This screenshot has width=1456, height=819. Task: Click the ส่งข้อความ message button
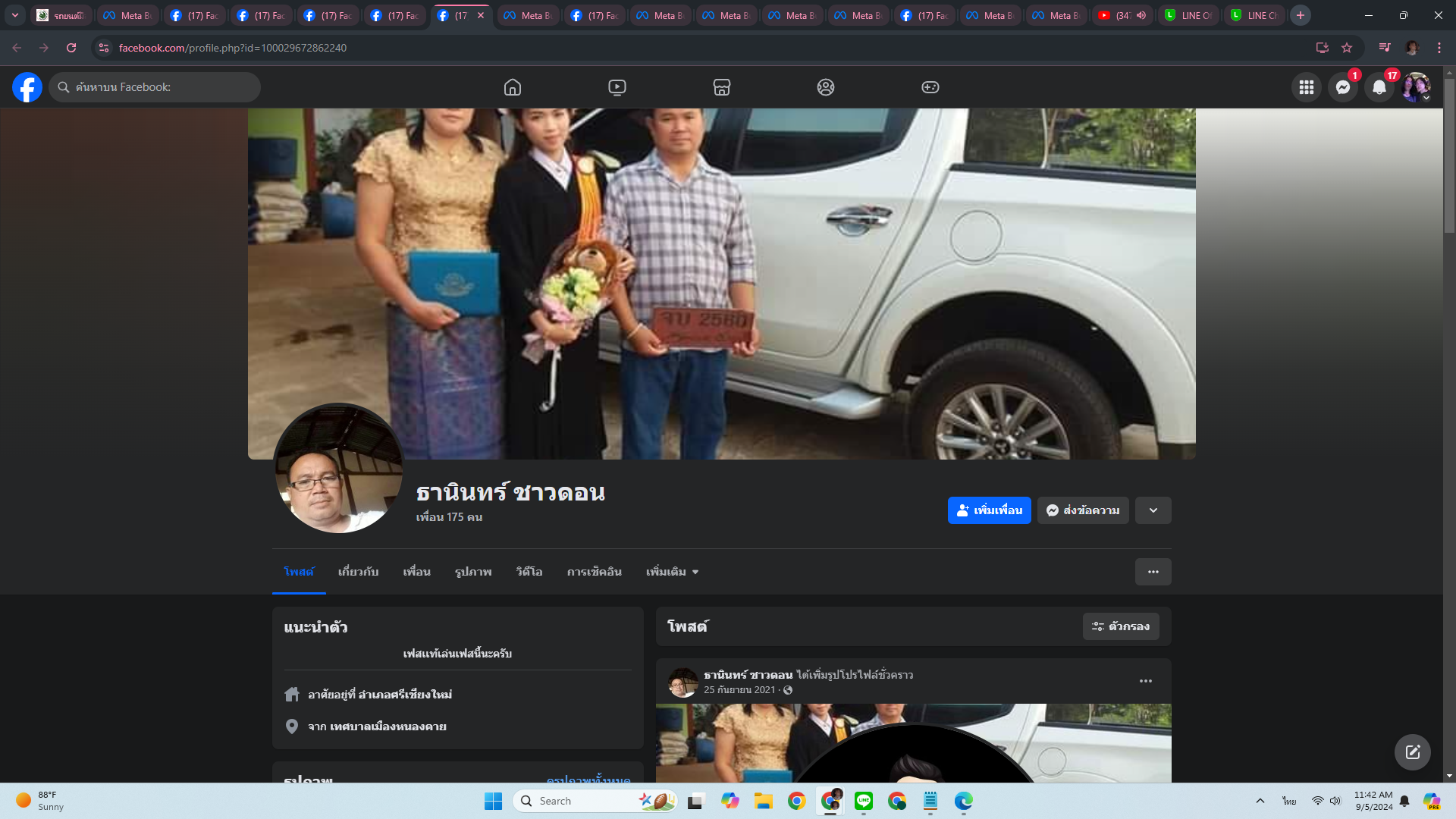coord(1083,510)
